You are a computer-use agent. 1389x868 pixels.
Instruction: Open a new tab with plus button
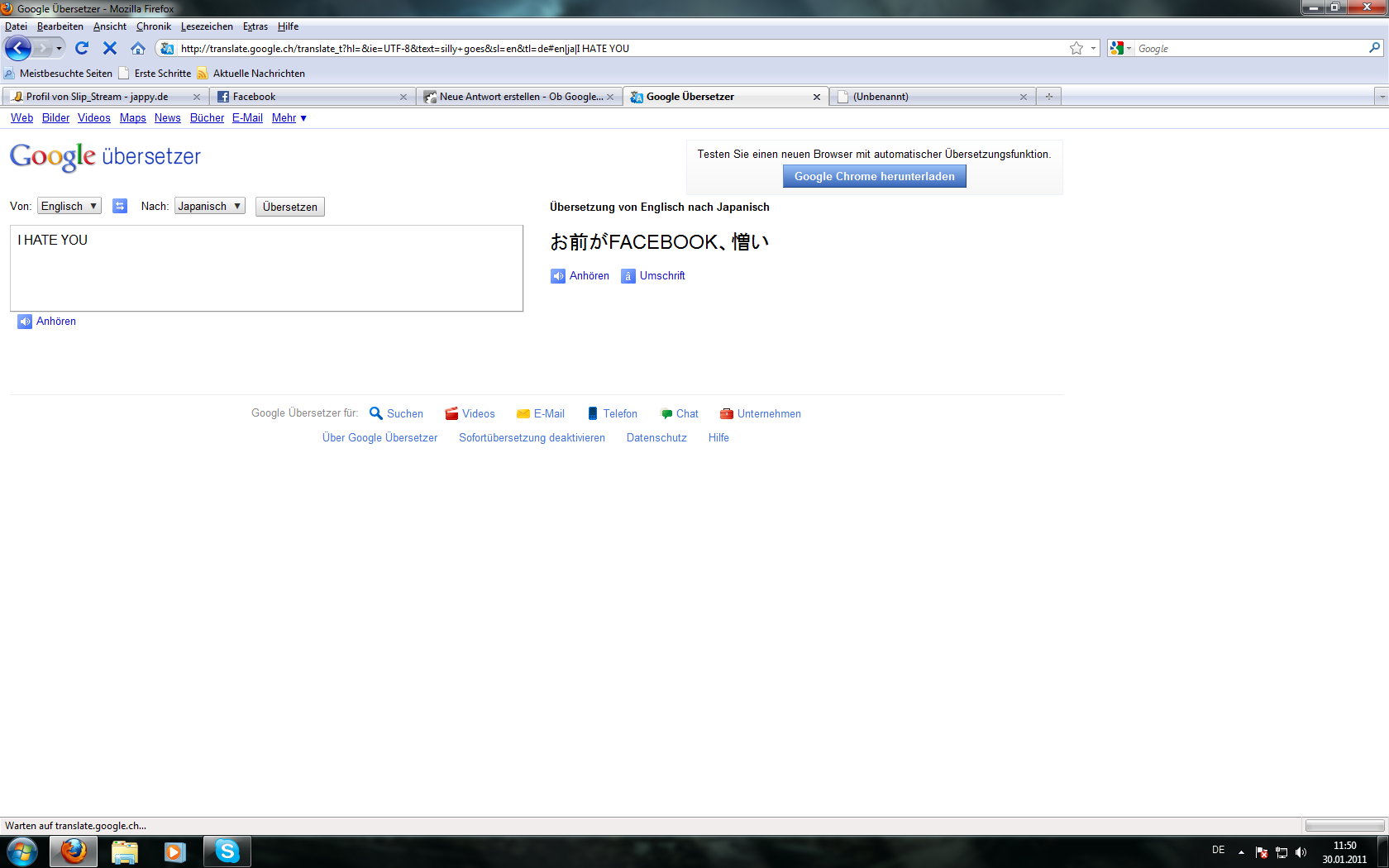[1048, 97]
